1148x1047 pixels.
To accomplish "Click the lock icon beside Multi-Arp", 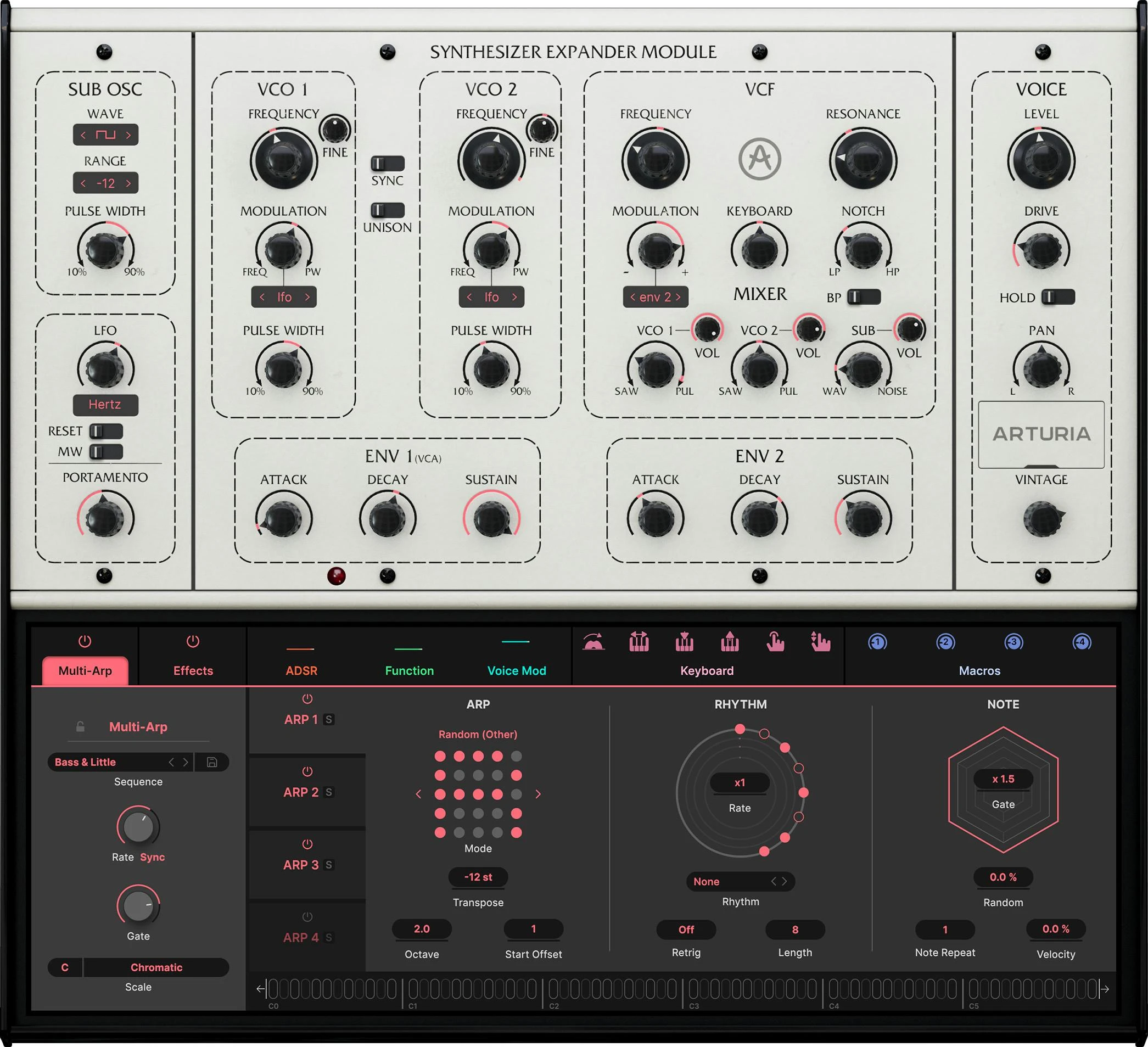I will tap(80, 726).
